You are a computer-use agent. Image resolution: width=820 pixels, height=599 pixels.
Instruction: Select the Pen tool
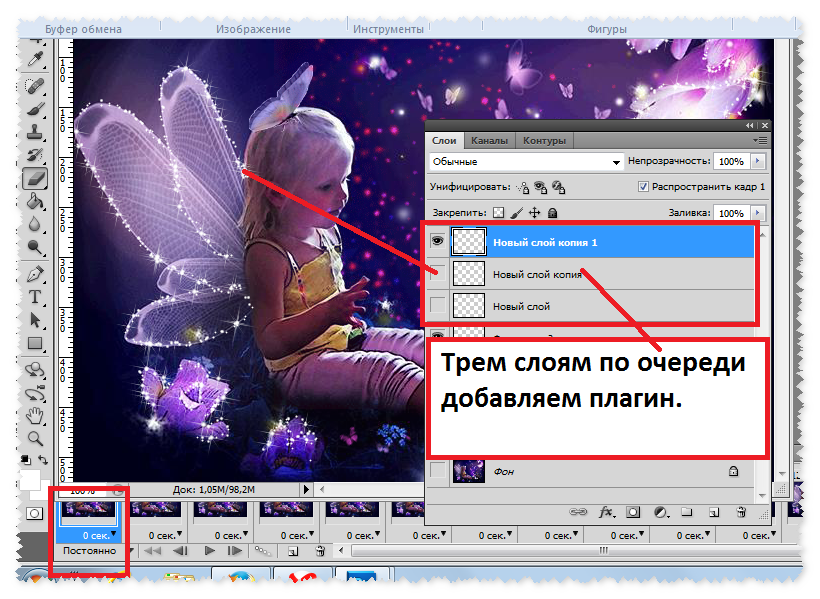pos(35,274)
